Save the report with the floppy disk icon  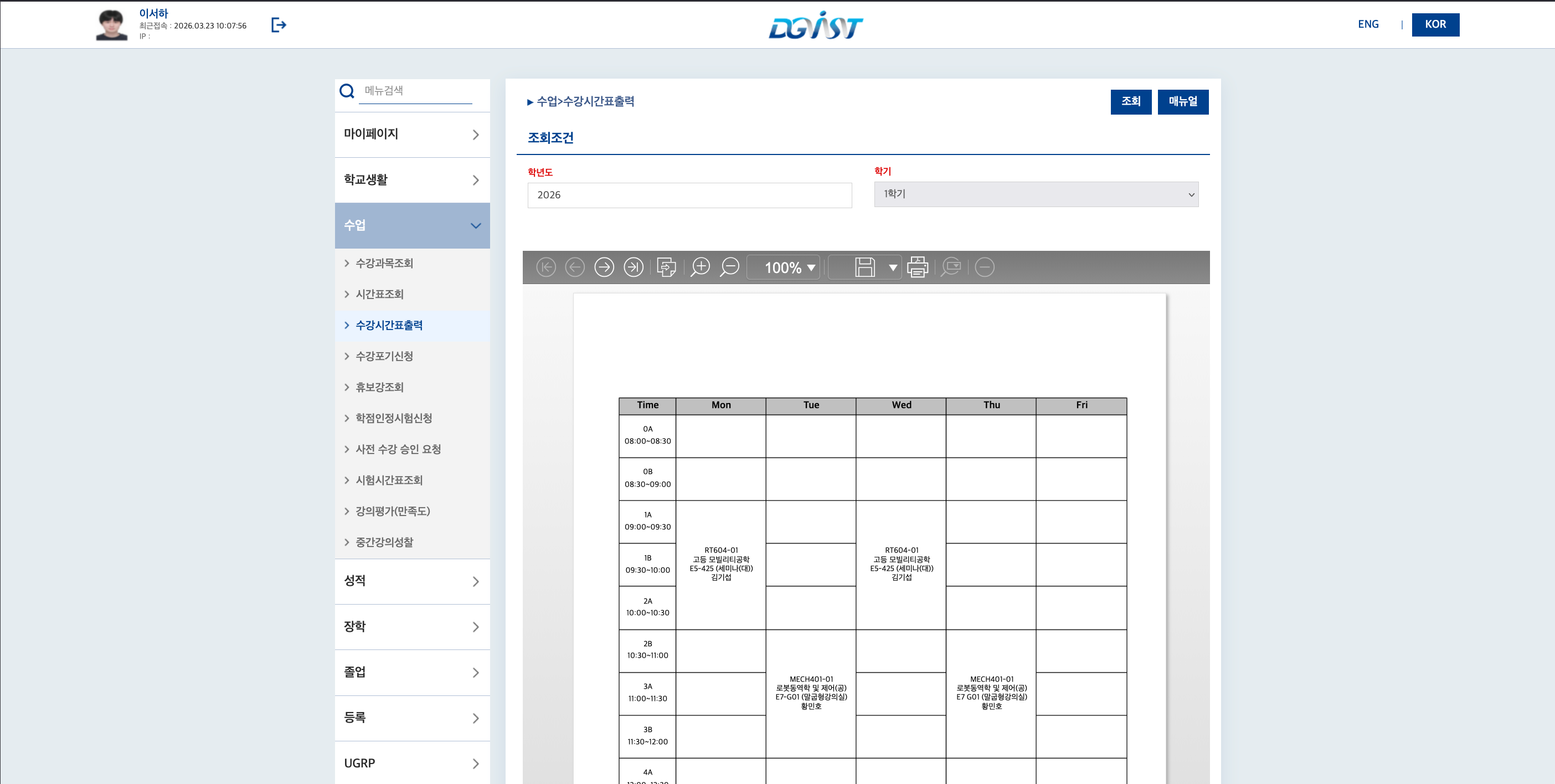pos(864,267)
